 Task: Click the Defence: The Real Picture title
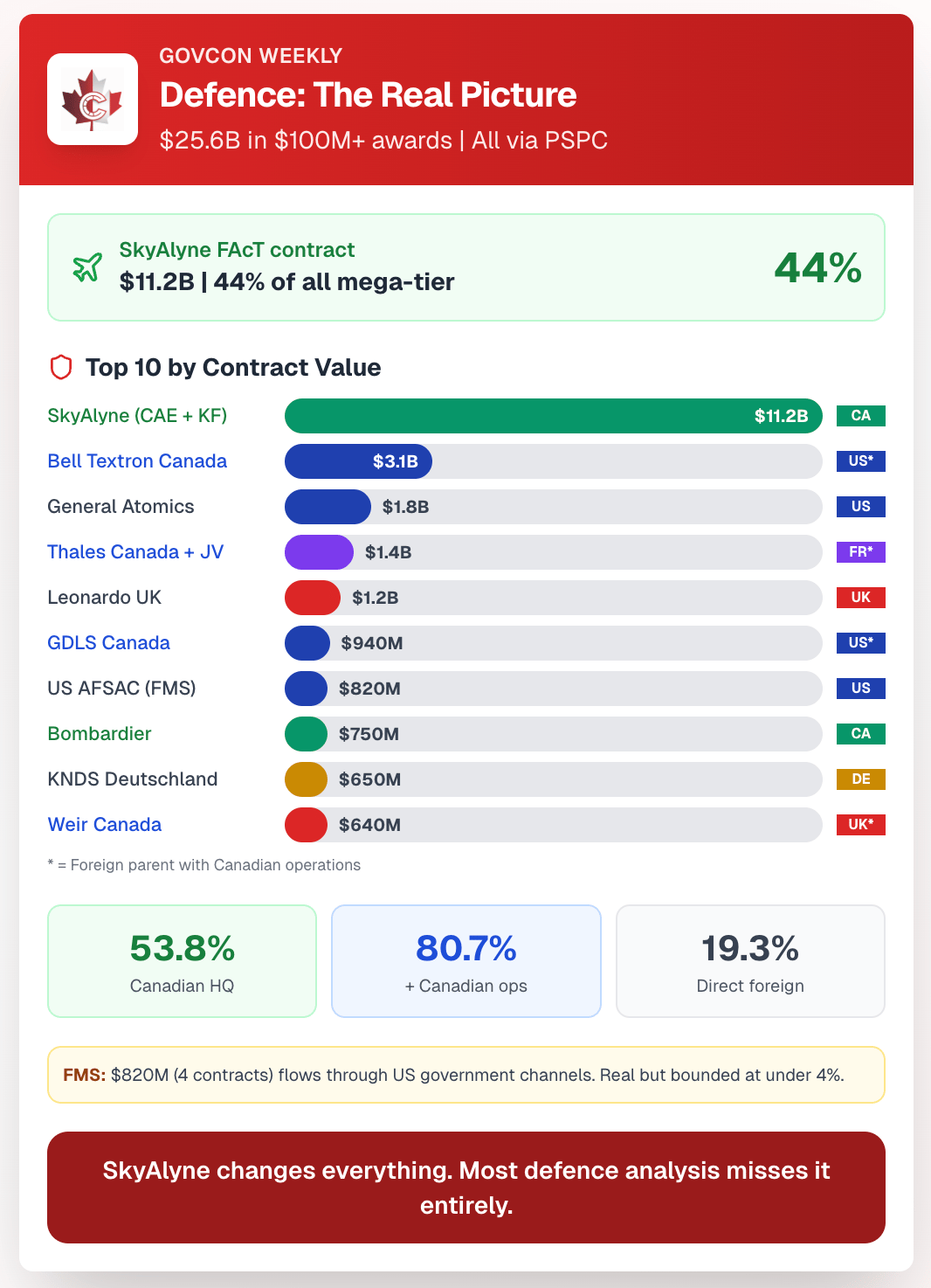click(368, 95)
